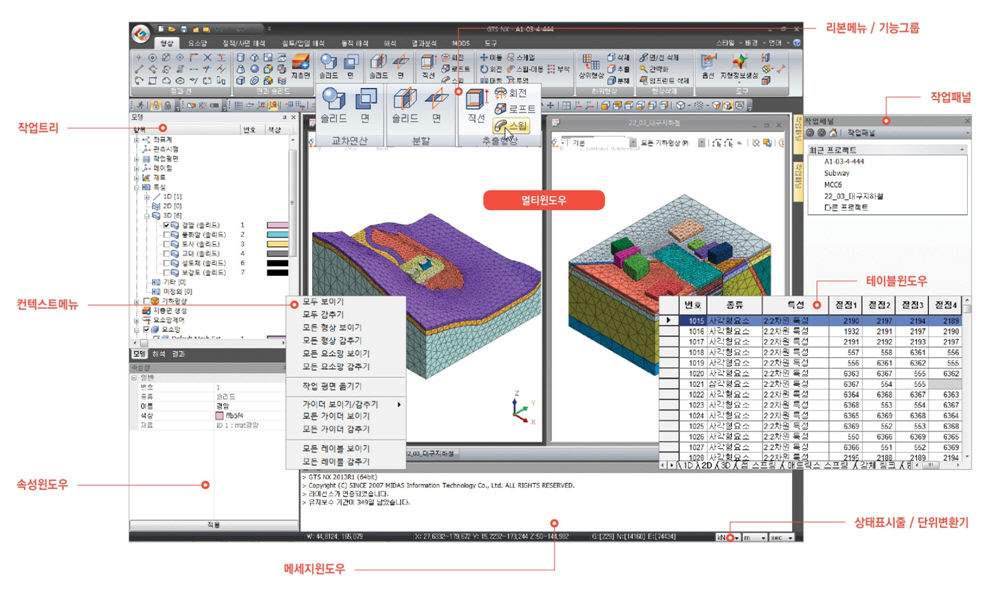Click 면 icon in 분할 group
The width and height of the screenshot is (1002, 592).
click(436, 101)
